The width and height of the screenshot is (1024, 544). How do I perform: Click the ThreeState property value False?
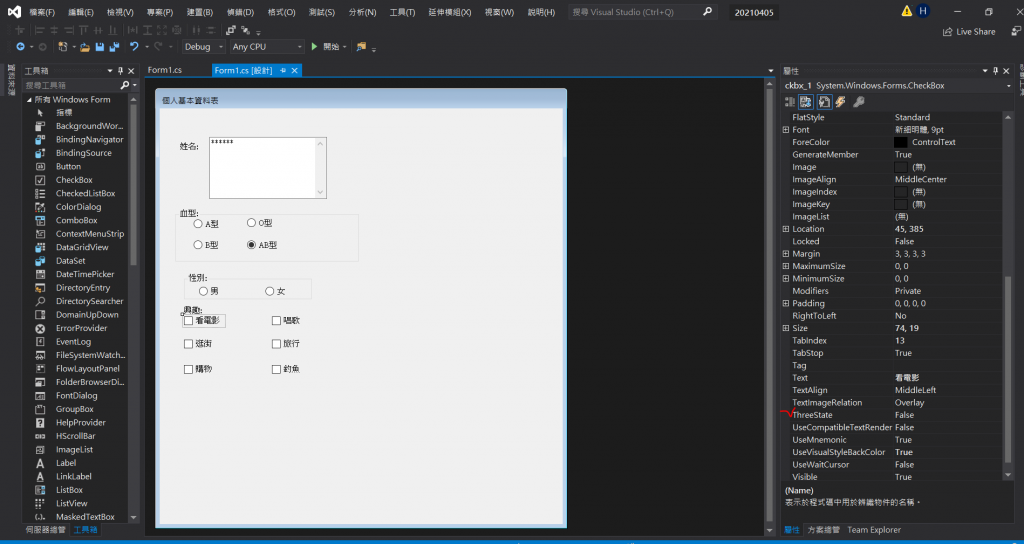point(904,415)
